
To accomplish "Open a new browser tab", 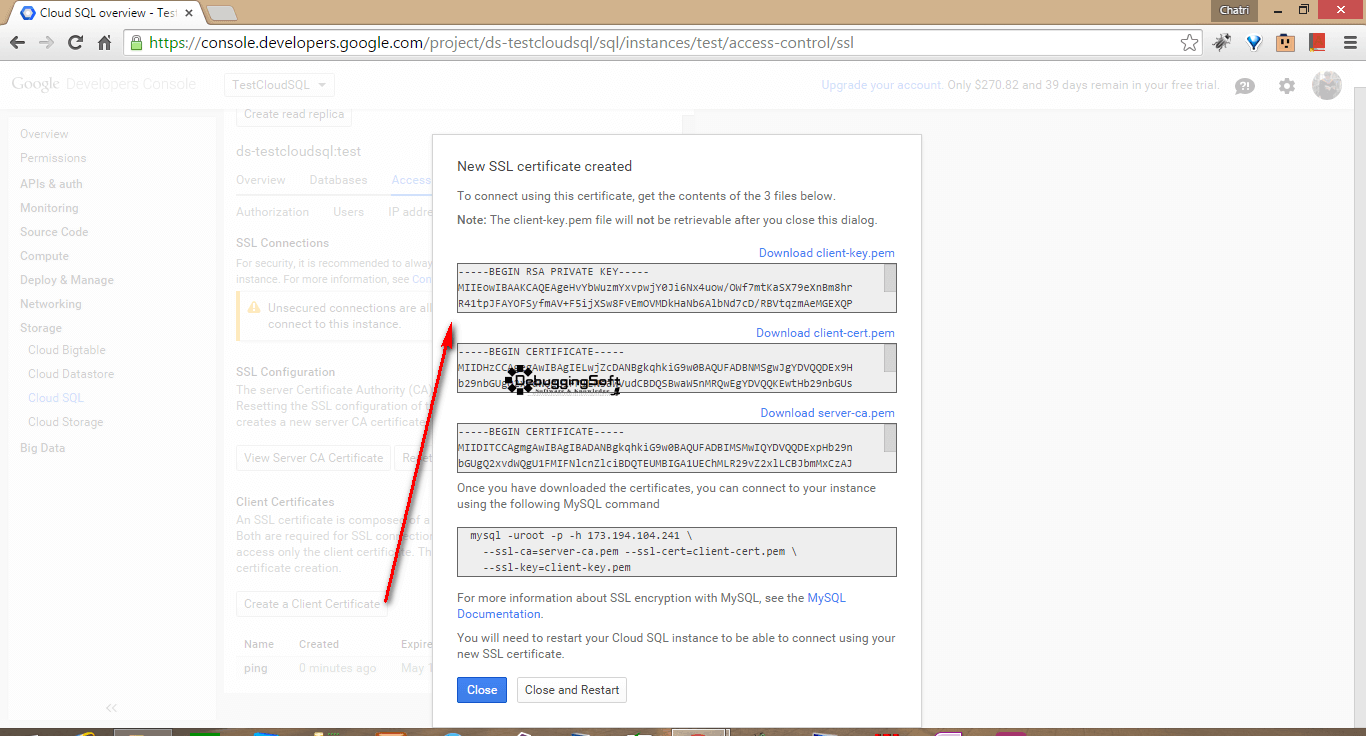I will pos(221,13).
